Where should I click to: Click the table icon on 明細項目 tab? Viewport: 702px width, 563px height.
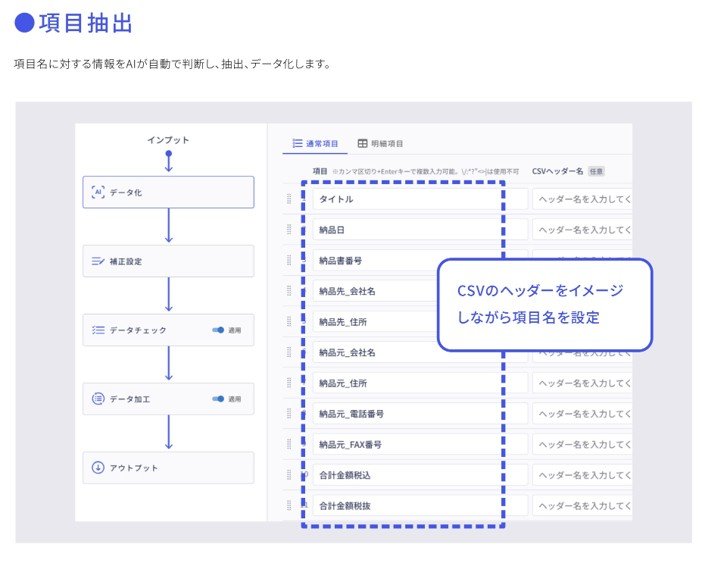[362, 144]
